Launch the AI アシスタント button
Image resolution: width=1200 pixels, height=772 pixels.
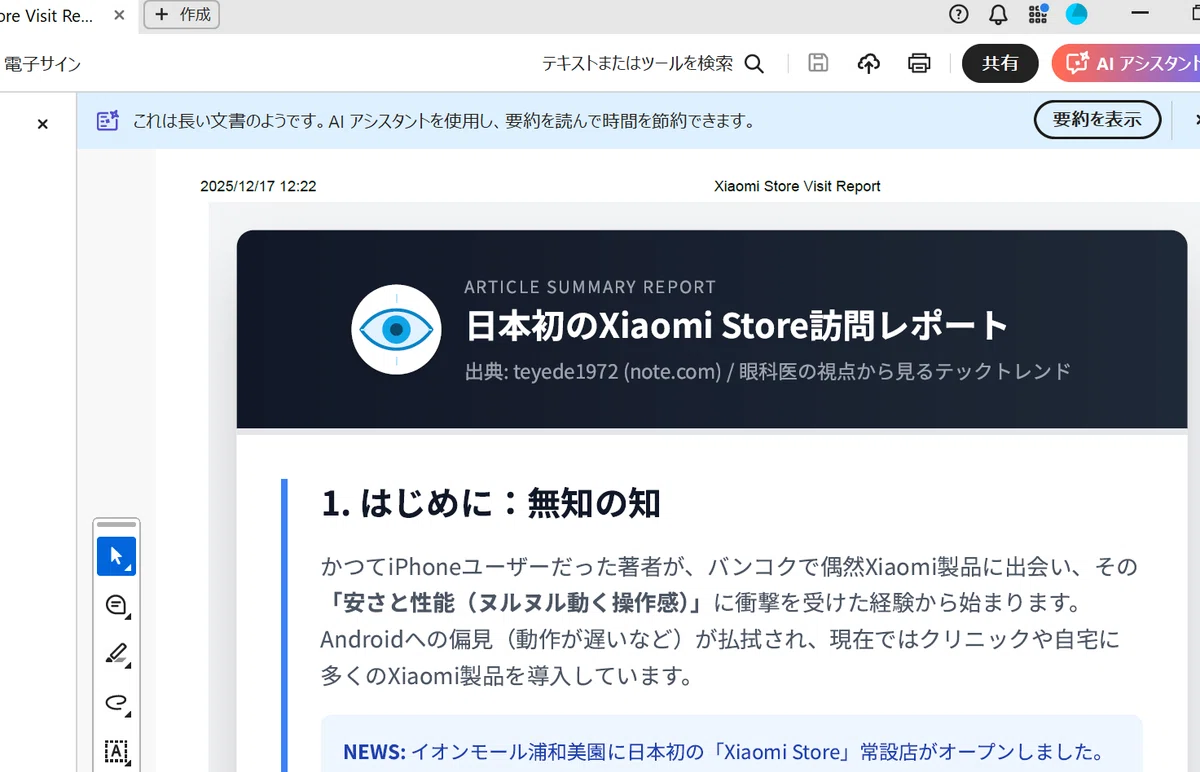[1126, 63]
